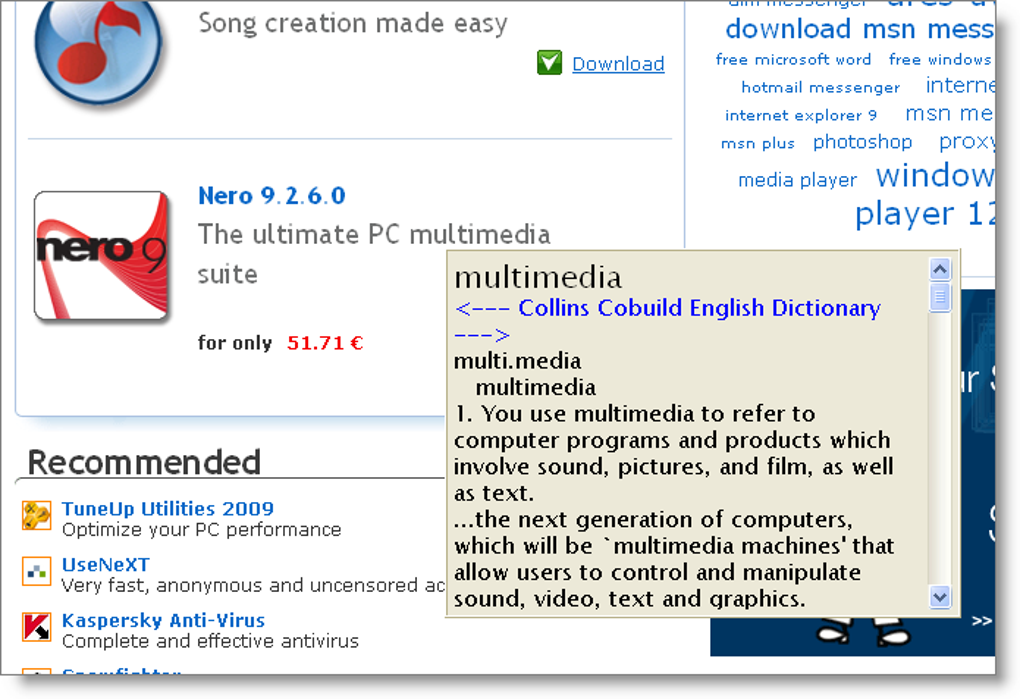Click the dictionary popup scroll down arrow
This screenshot has height=699, width=1020.
[x=940, y=596]
